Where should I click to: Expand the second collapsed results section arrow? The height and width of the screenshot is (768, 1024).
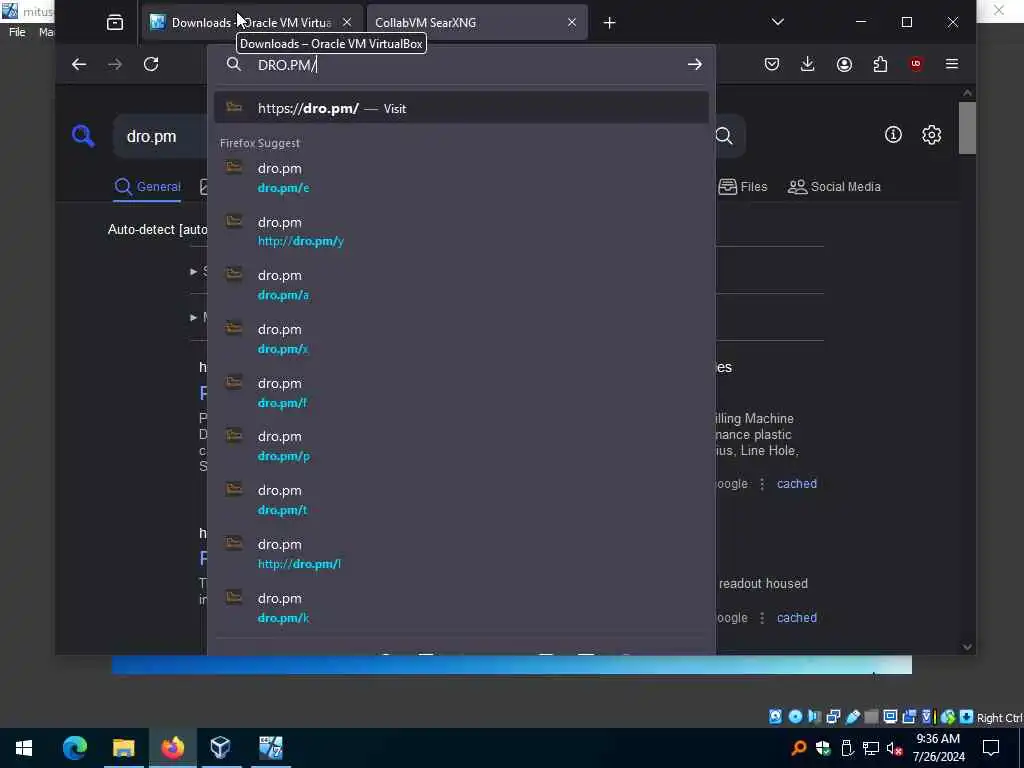[194, 317]
